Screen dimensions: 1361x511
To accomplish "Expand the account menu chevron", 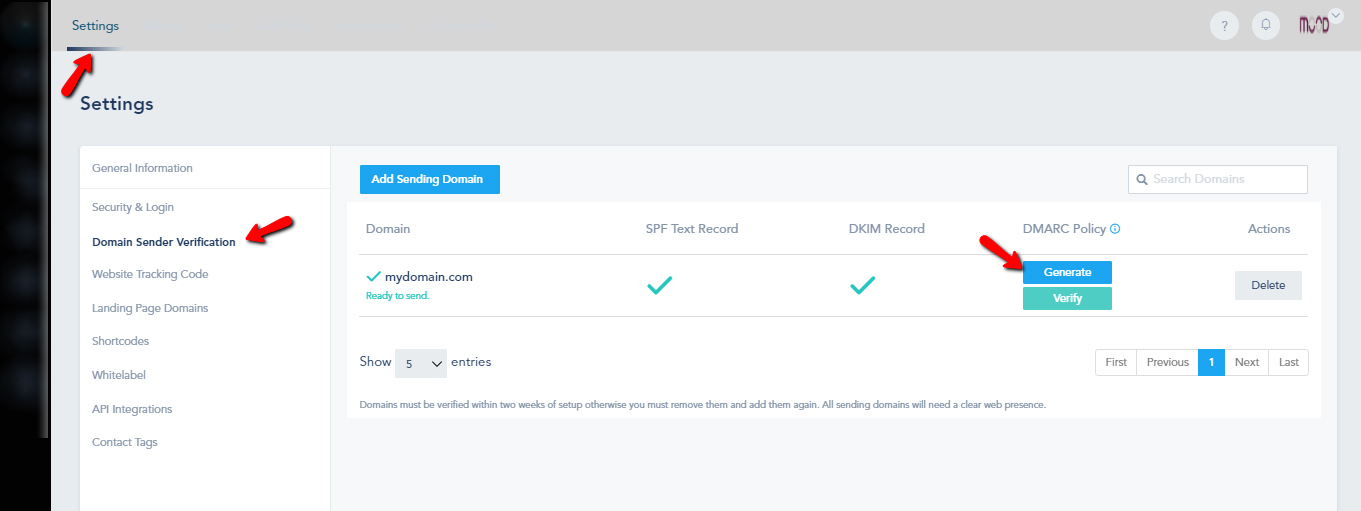I will (1336, 15).
